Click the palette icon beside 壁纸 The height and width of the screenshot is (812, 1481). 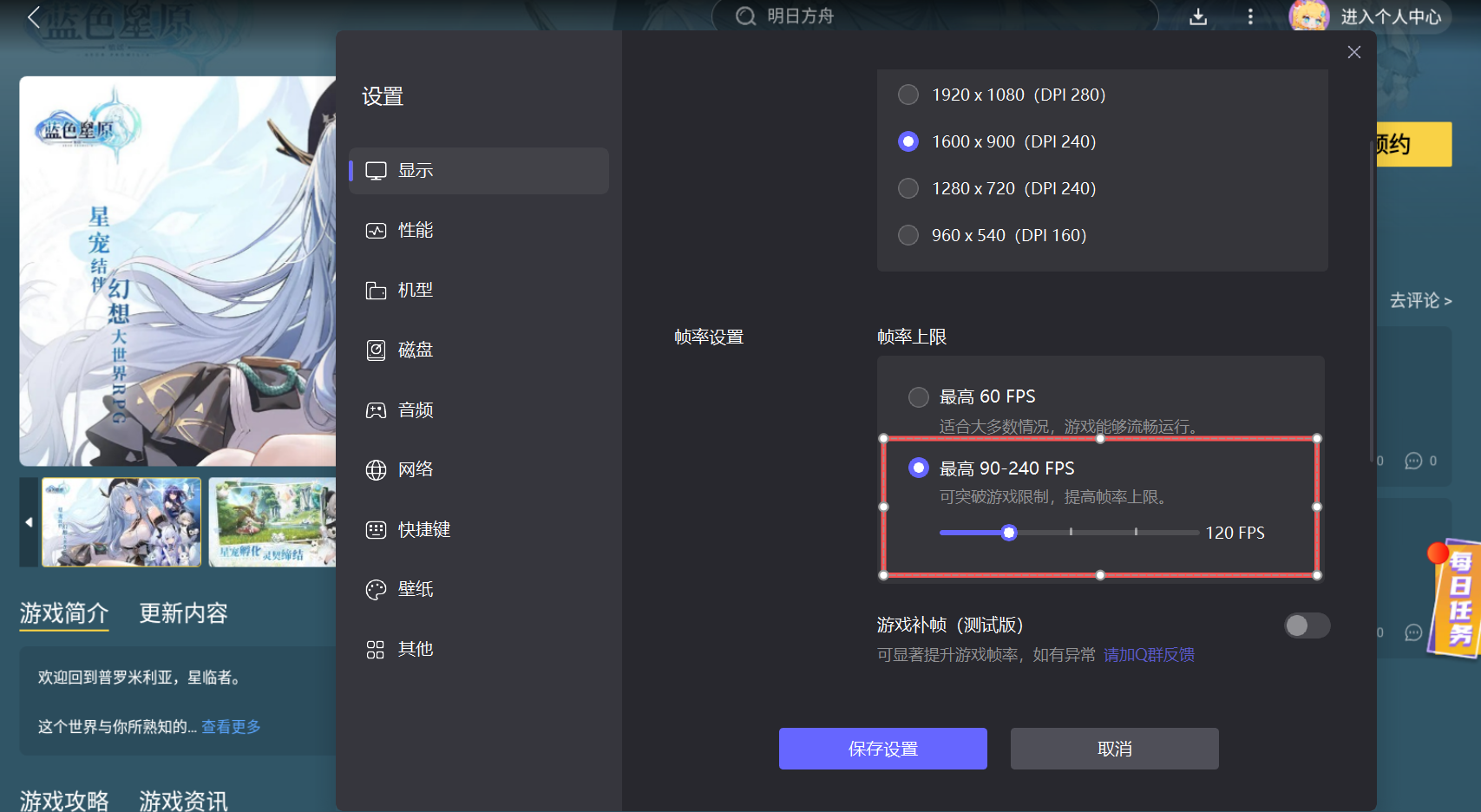coord(376,590)
